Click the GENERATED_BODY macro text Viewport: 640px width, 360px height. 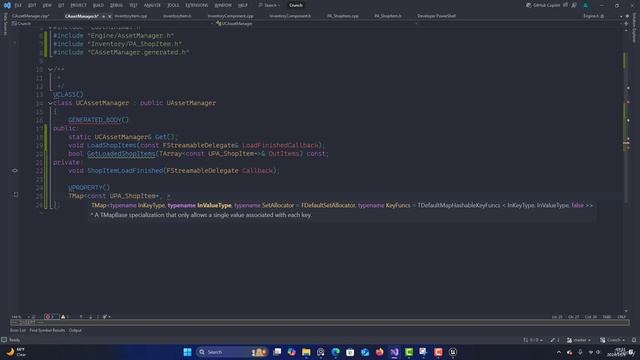[x=96, y=120]
